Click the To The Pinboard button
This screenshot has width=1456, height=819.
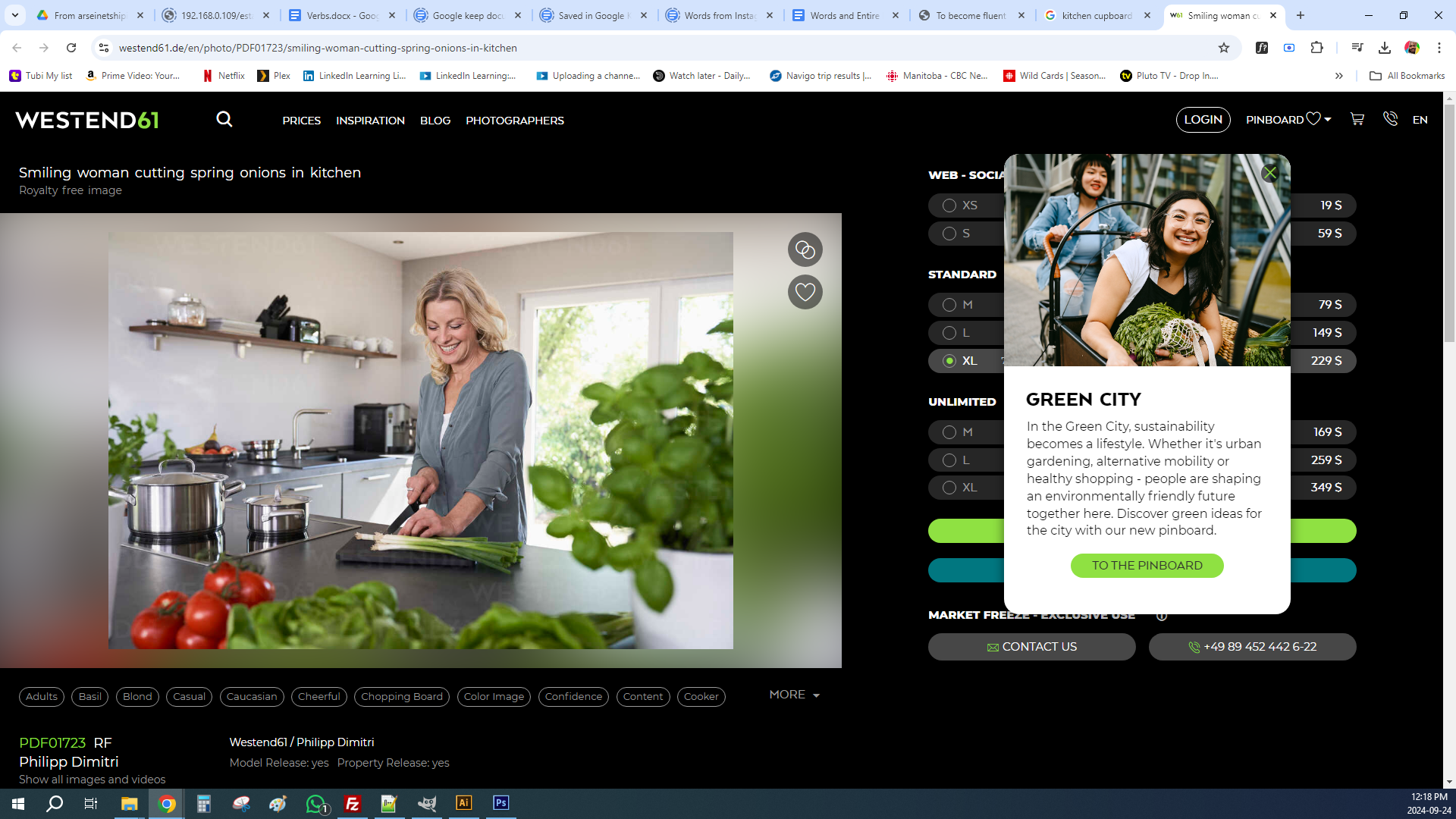(1147, 566)
